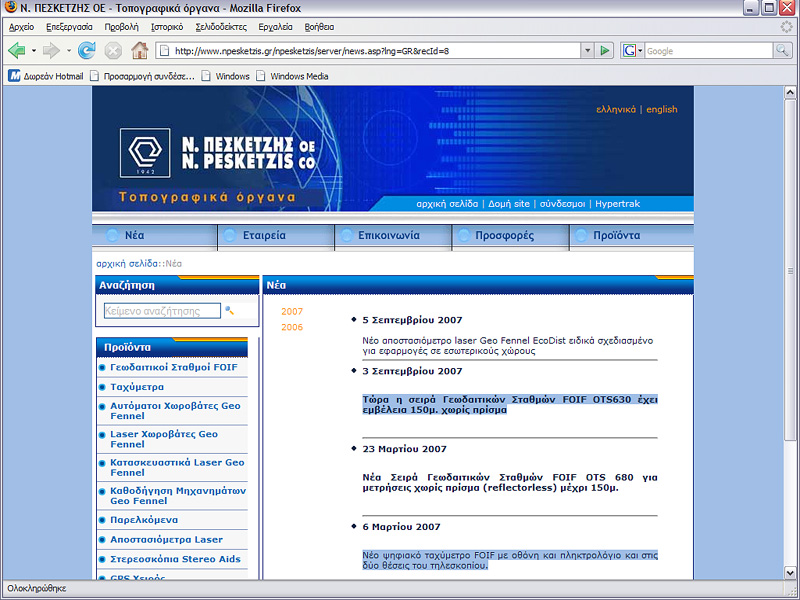The width and height of the screenshot is (800, 600).
Task: Open the Δωρεάν Hotmail bookmark
Action: [45, 76]
